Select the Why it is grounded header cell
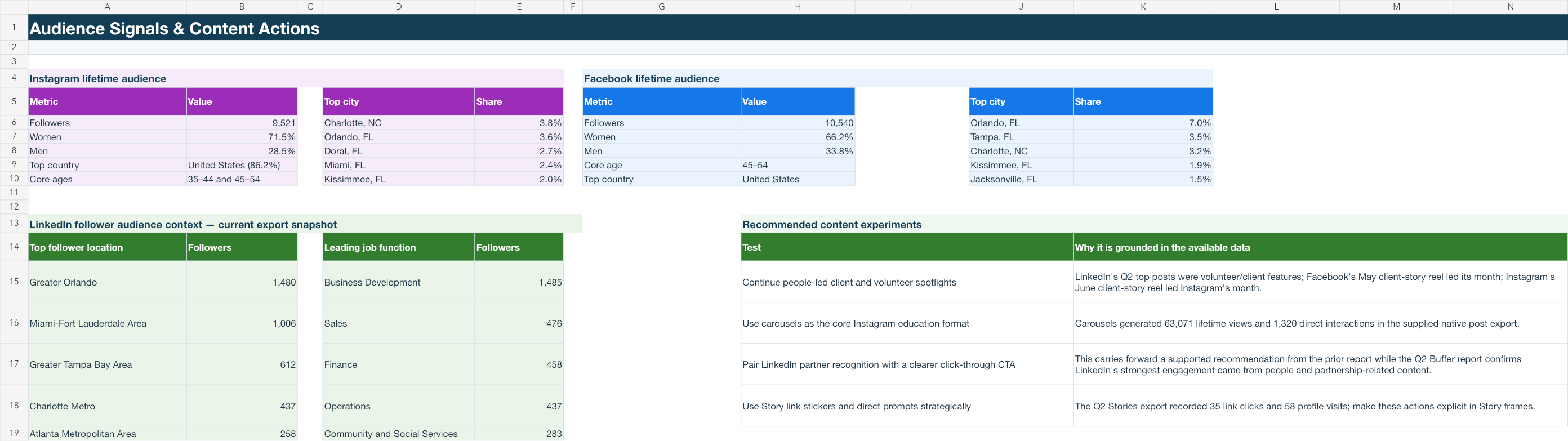 click(1321, 247)
